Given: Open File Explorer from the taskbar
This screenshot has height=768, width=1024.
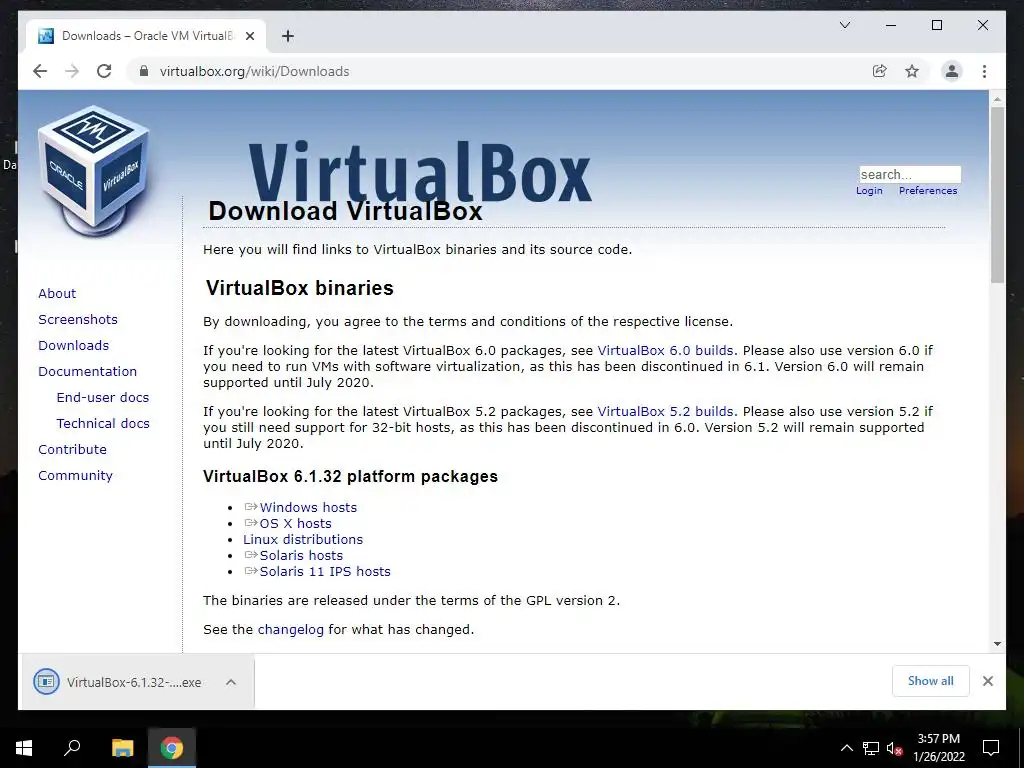Looking at the screenshot, I should [122, 748].
